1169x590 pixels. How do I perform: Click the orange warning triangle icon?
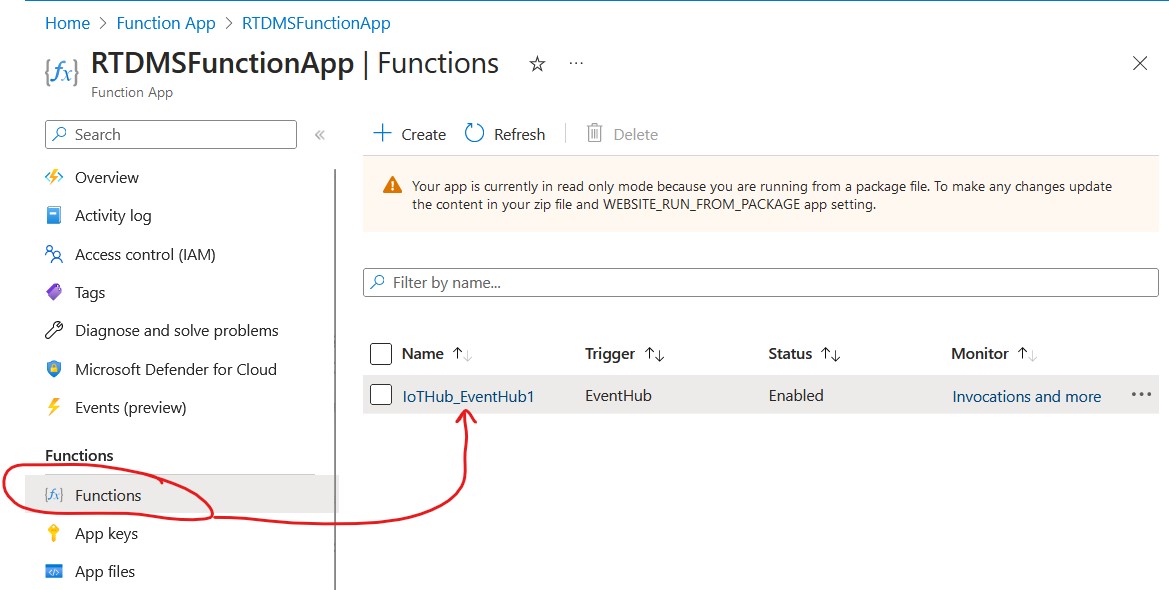[392, 185]
